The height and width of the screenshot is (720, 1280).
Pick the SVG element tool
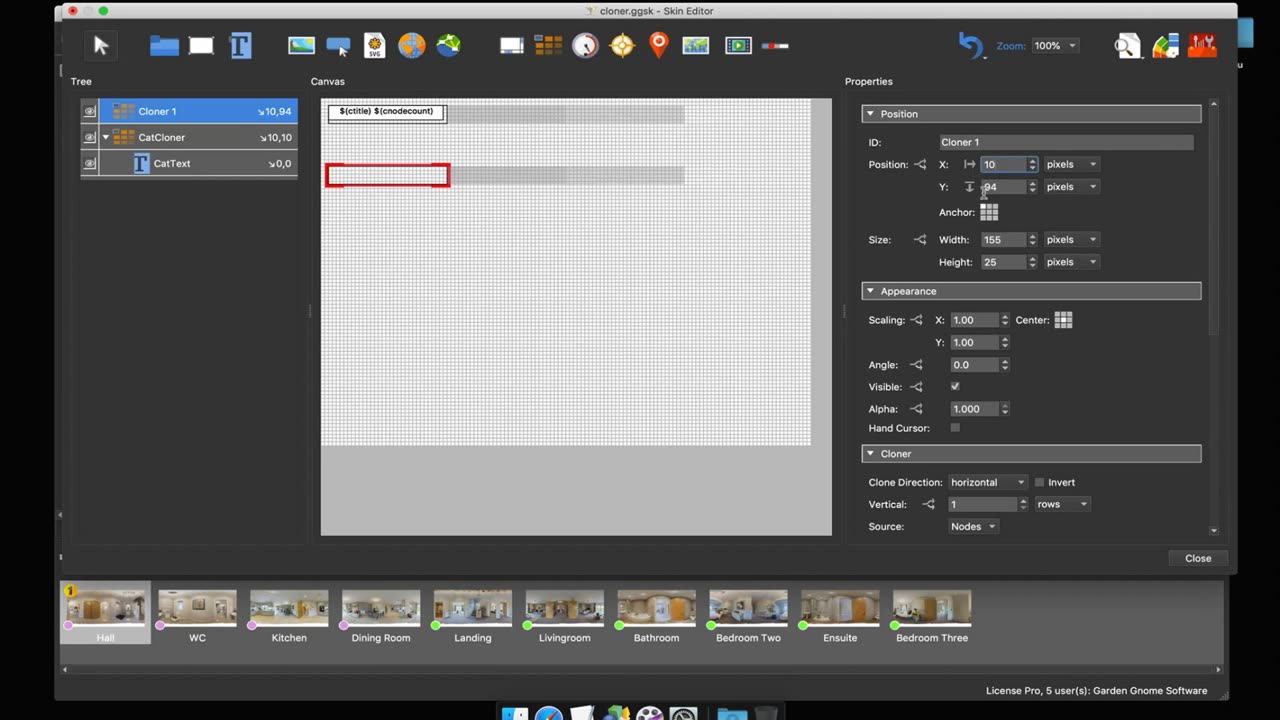point(375,45)
